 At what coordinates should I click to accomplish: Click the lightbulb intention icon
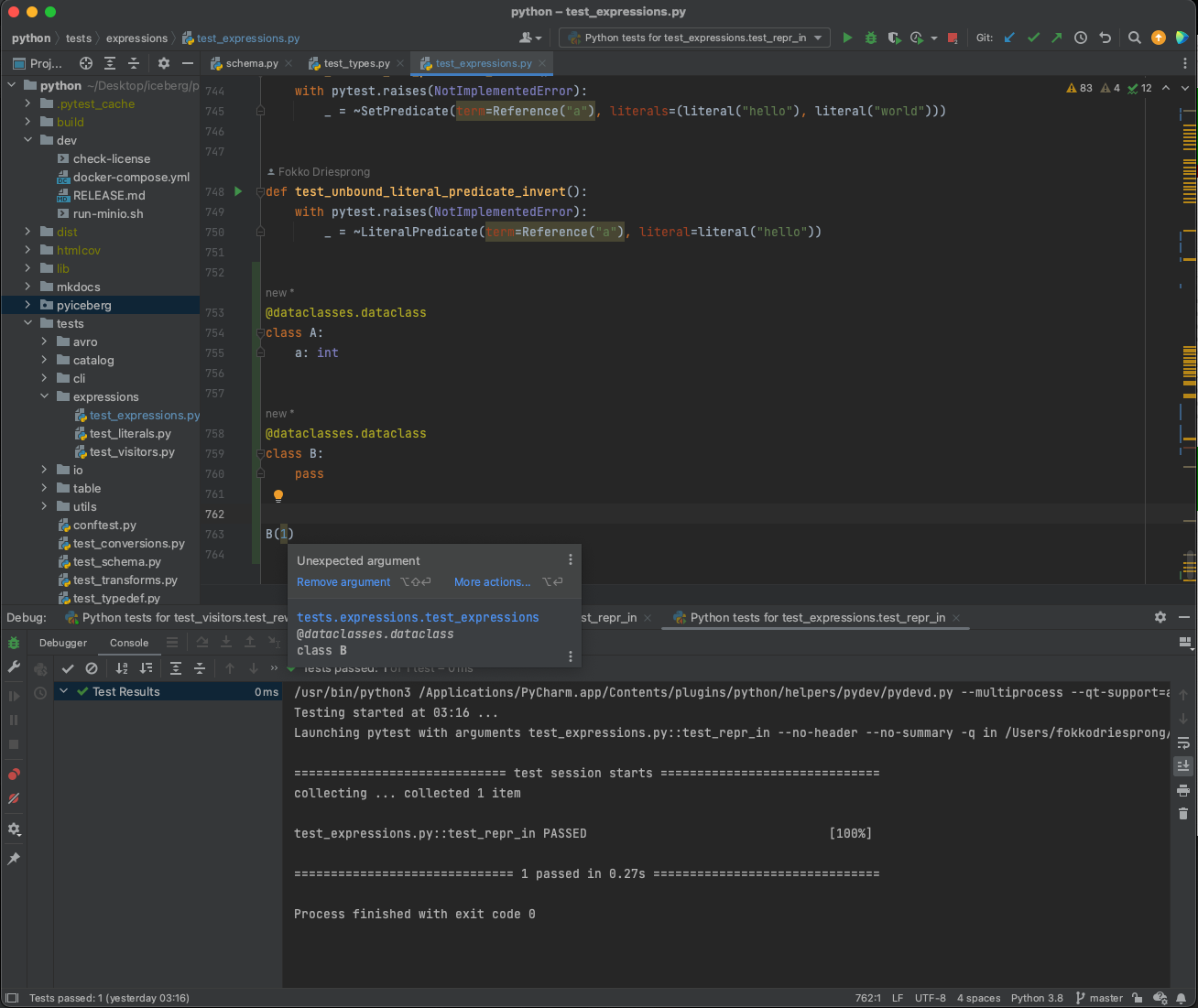(x=278, y=495)
